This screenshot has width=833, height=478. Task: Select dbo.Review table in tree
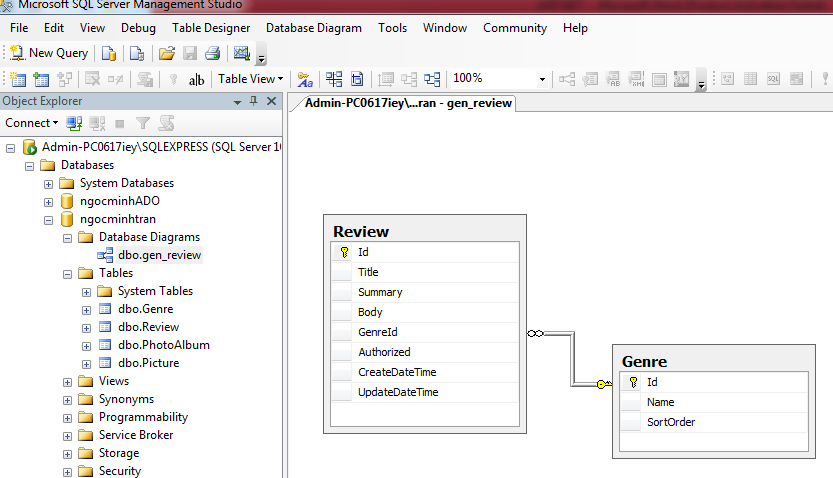148,327
